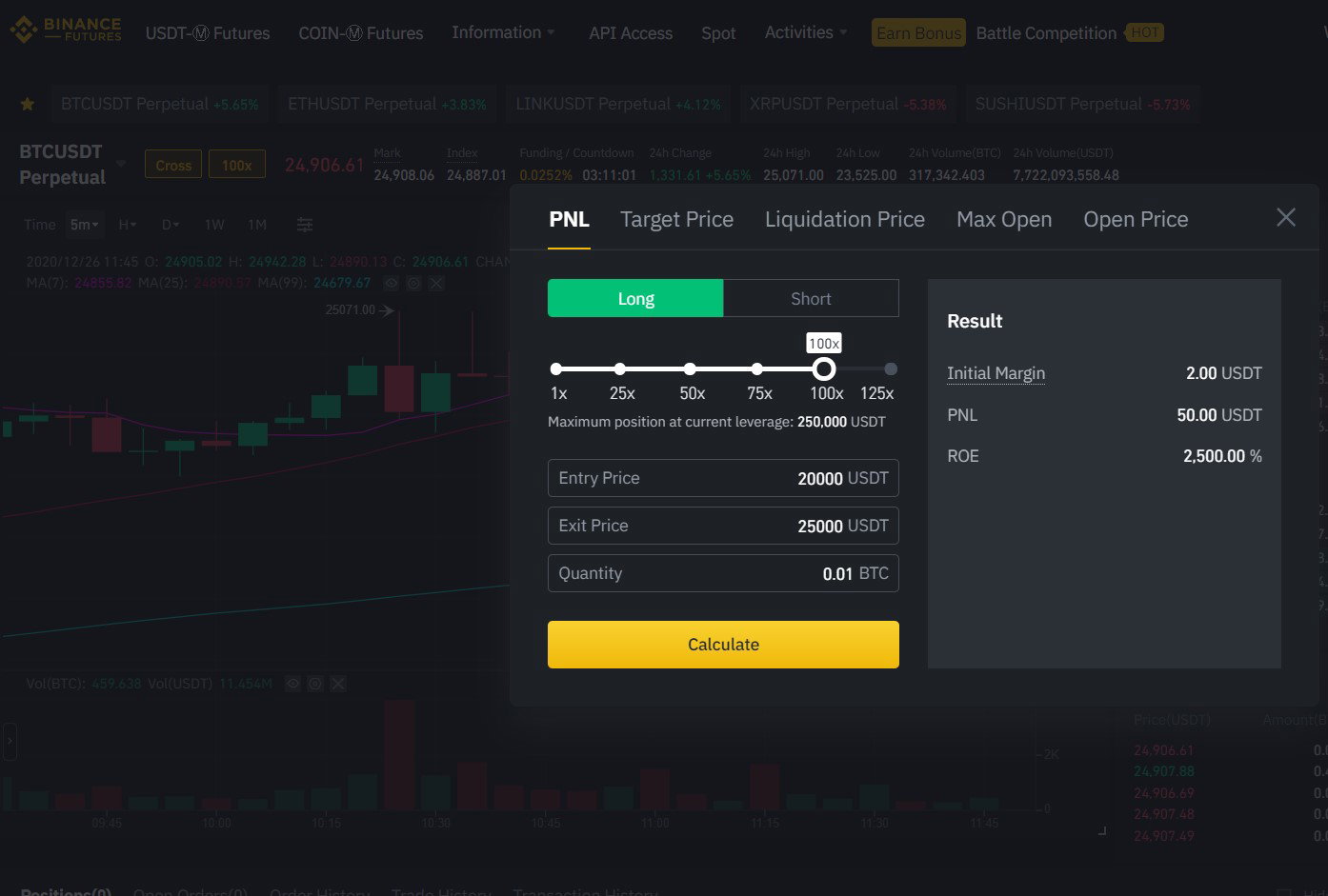Viewport: 1328px width, 896px height.
Task: Open the 100x leverage adjustment button
Action: click(237, 165)
